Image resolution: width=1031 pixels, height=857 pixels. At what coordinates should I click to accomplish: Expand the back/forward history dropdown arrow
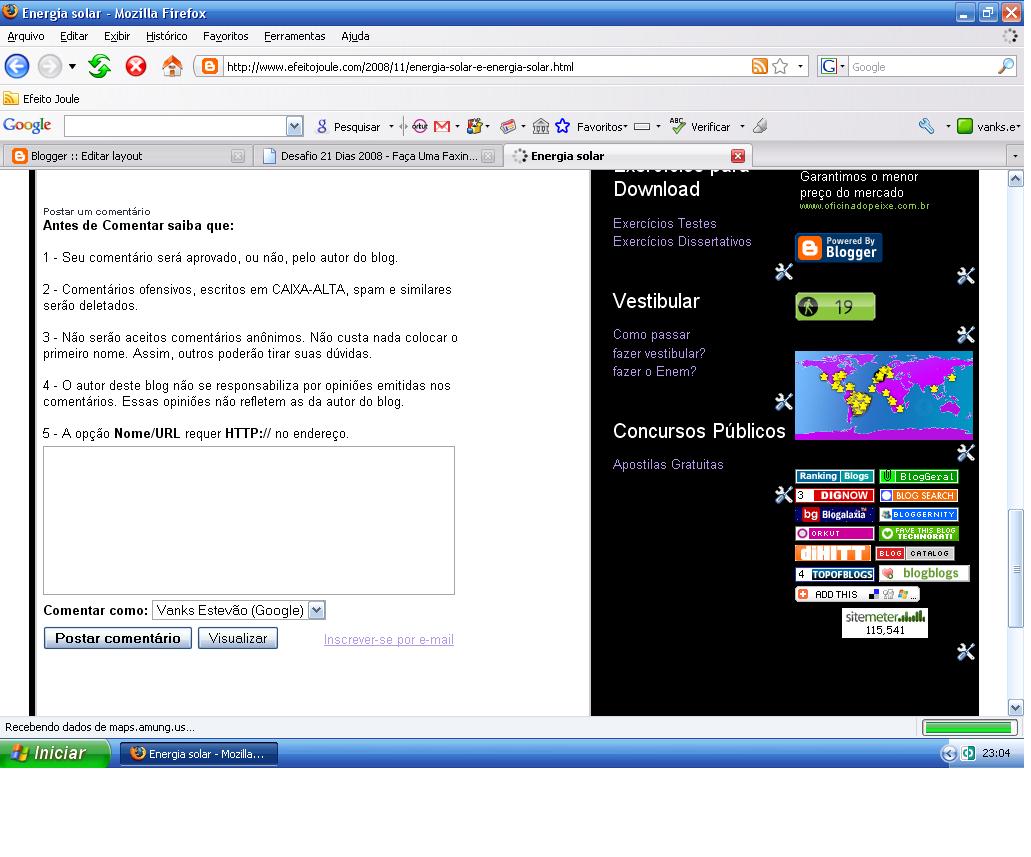coord(72,66)
